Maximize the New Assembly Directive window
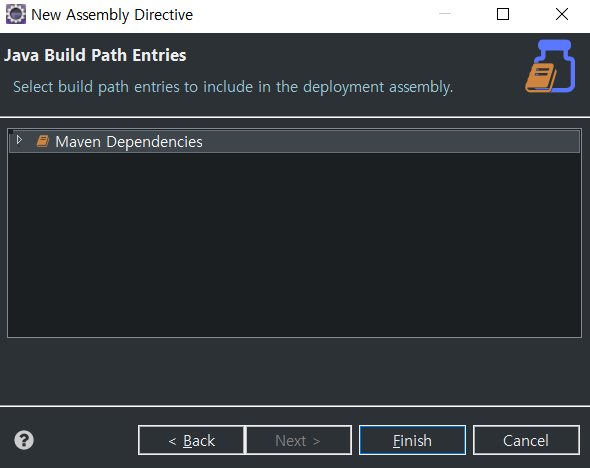This screenshot has height=468, width=590. pyautogui.click(x=503, y=14)
